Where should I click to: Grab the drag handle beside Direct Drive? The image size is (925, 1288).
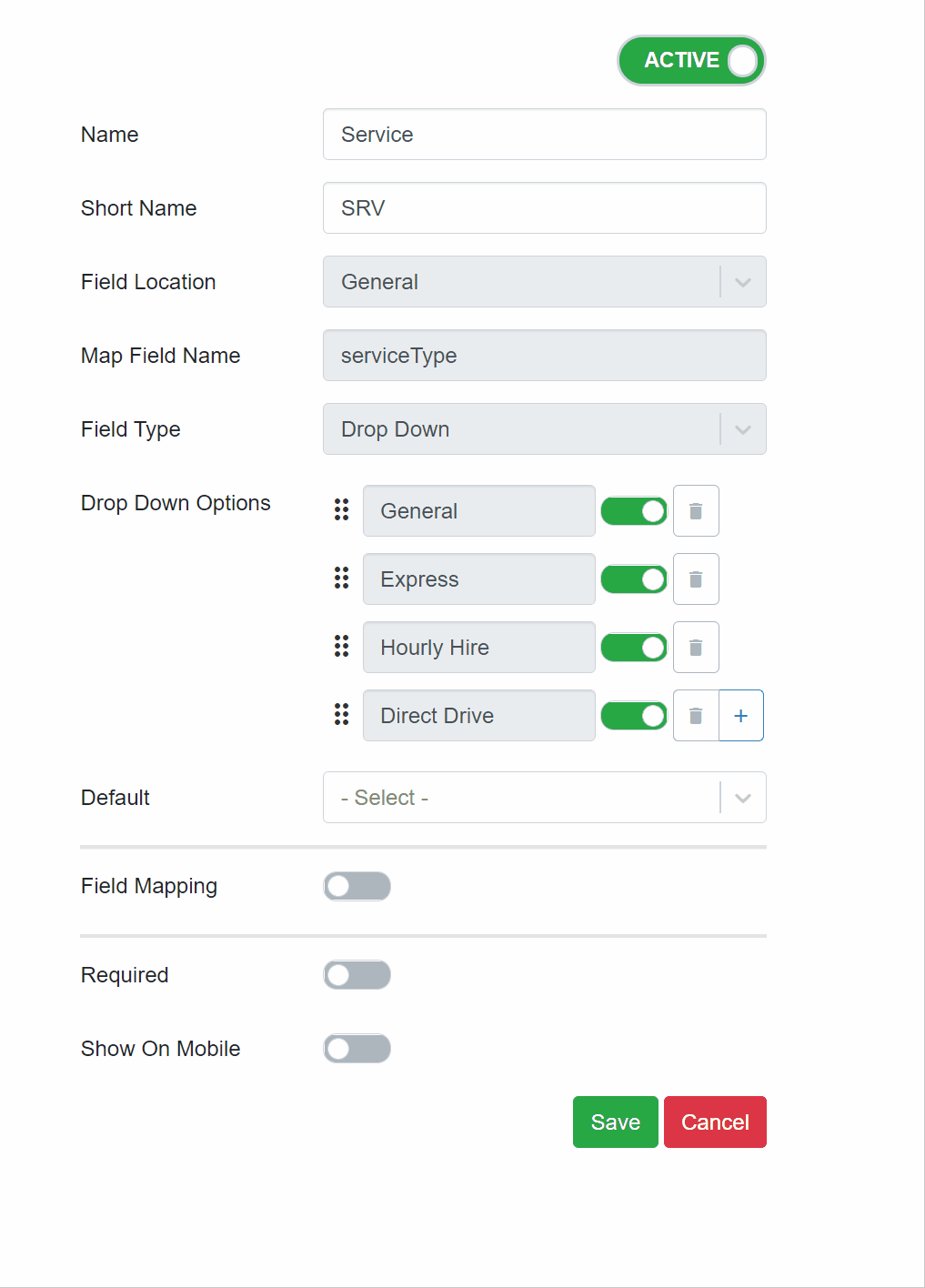(341, 715)
